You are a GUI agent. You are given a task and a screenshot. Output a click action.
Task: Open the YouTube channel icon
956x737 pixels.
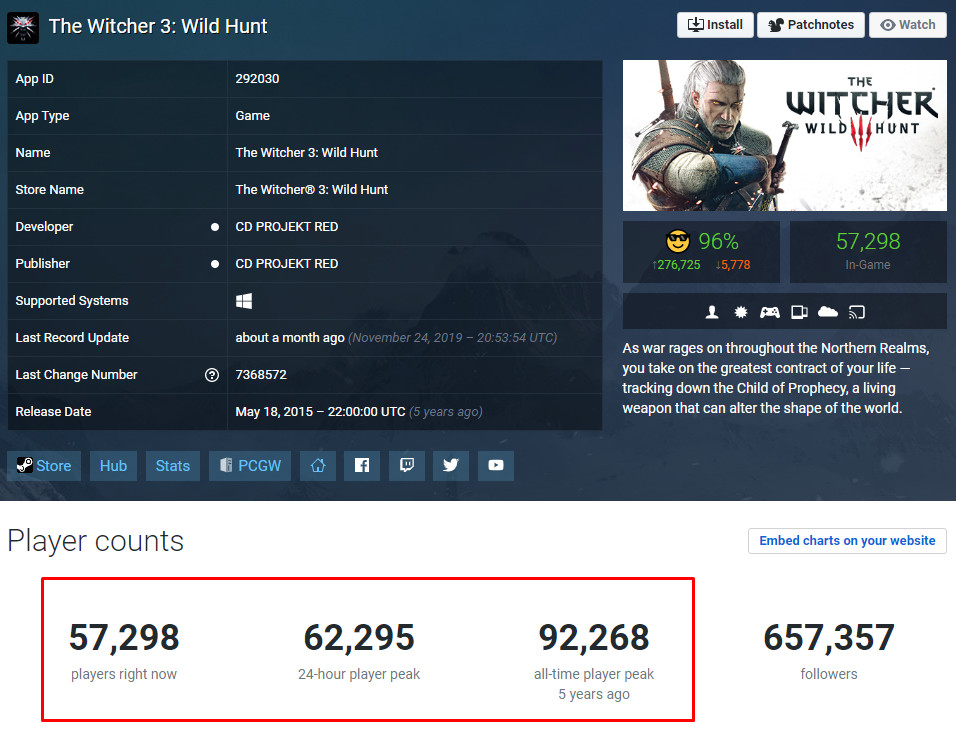point(496,466)
